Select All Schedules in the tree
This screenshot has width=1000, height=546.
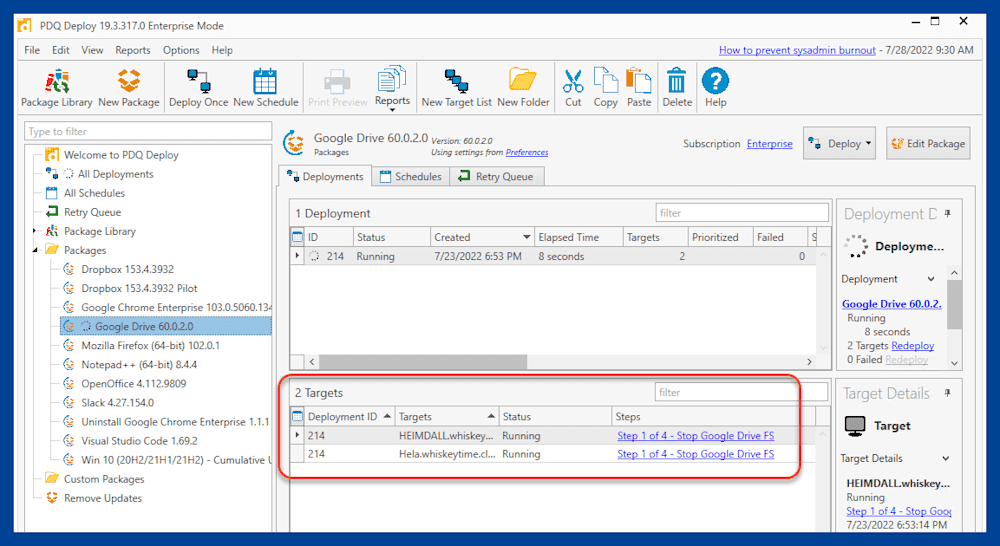(x=94, y=193)
